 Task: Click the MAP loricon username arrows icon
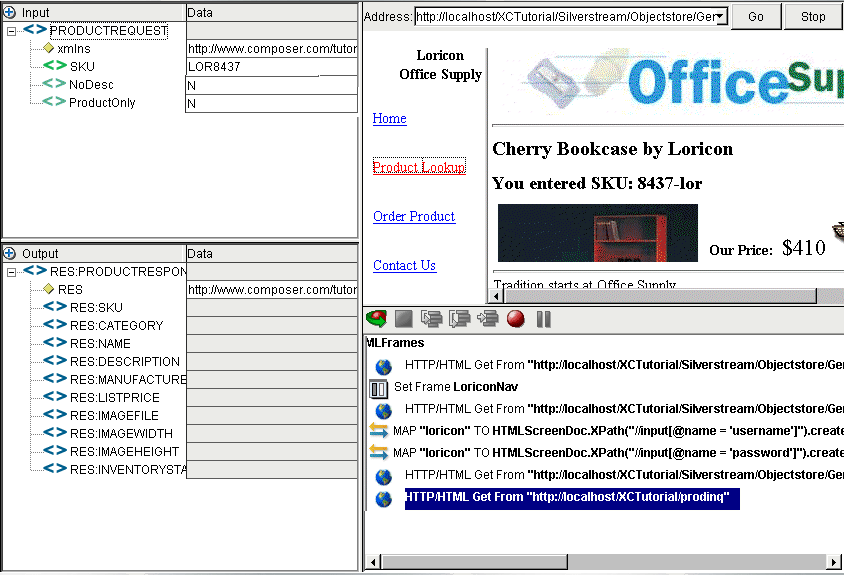[378, 430]
